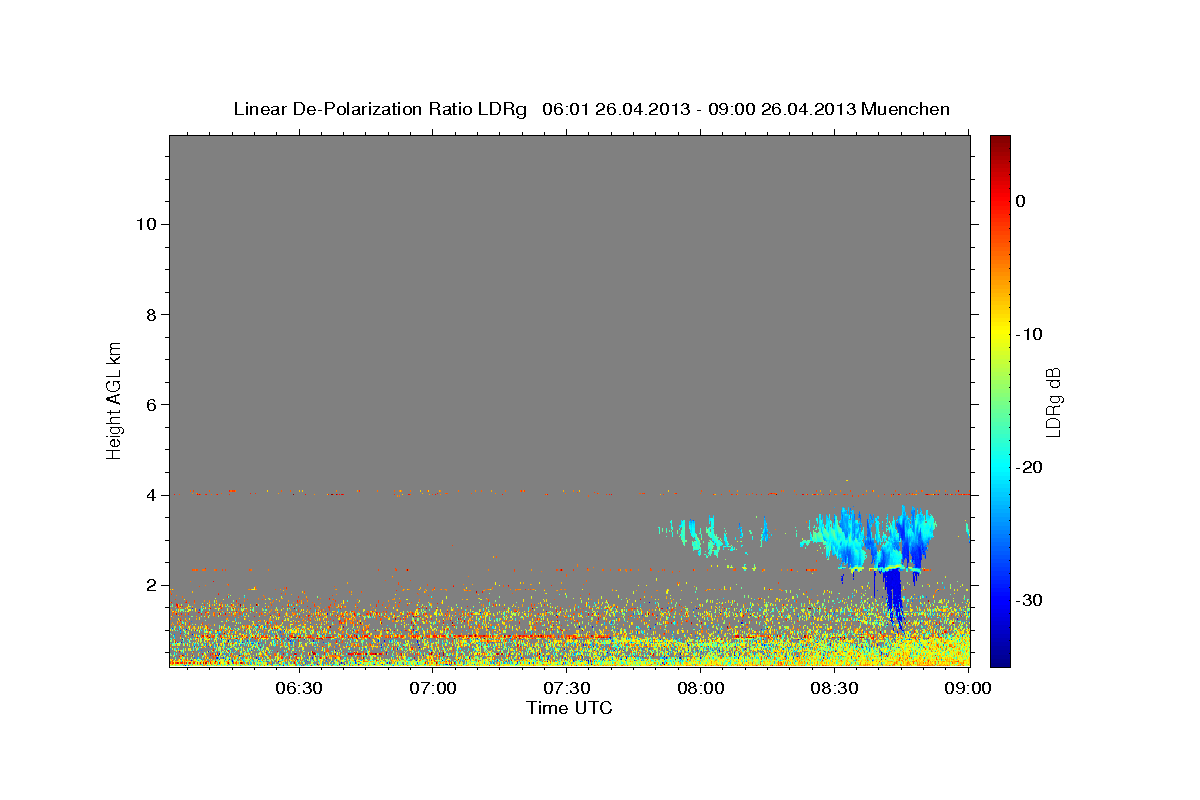Viewport: 1200px width, 800px height.
Task: Click the 'Time UTC' axis label
Action: (569, 708)
